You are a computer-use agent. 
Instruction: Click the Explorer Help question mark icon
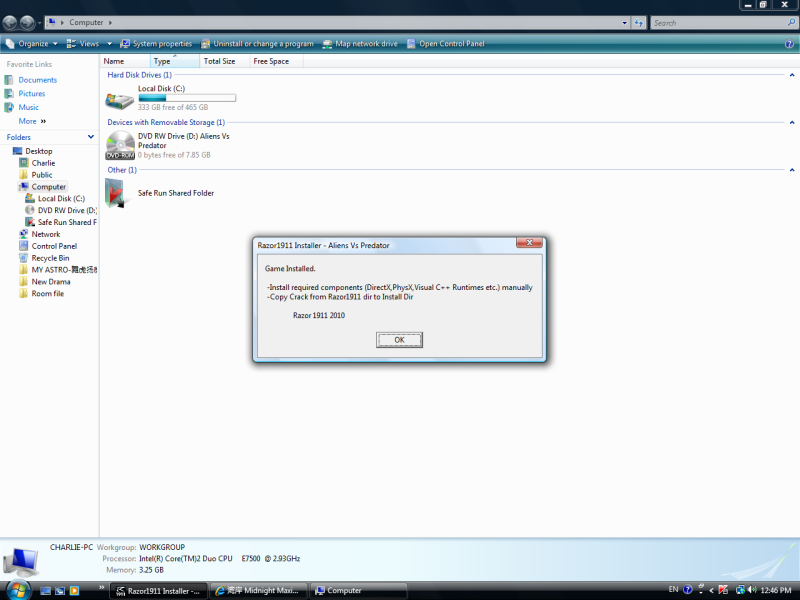click(x=789, y=44)
